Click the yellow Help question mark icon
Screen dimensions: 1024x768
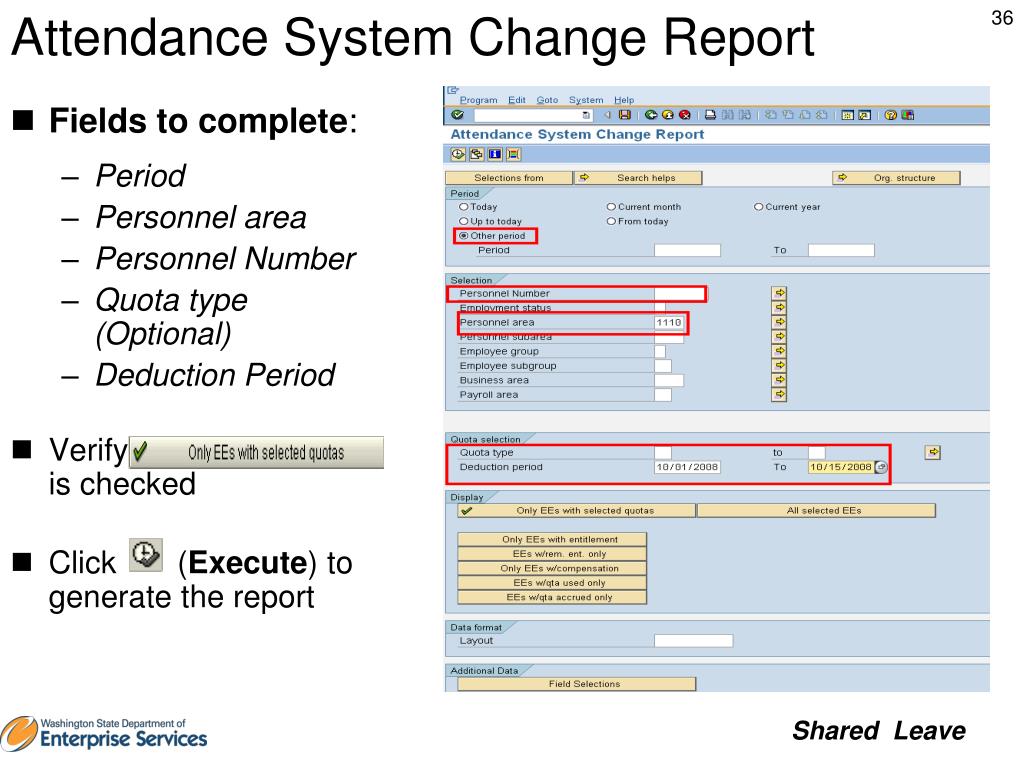coord(890,115)
